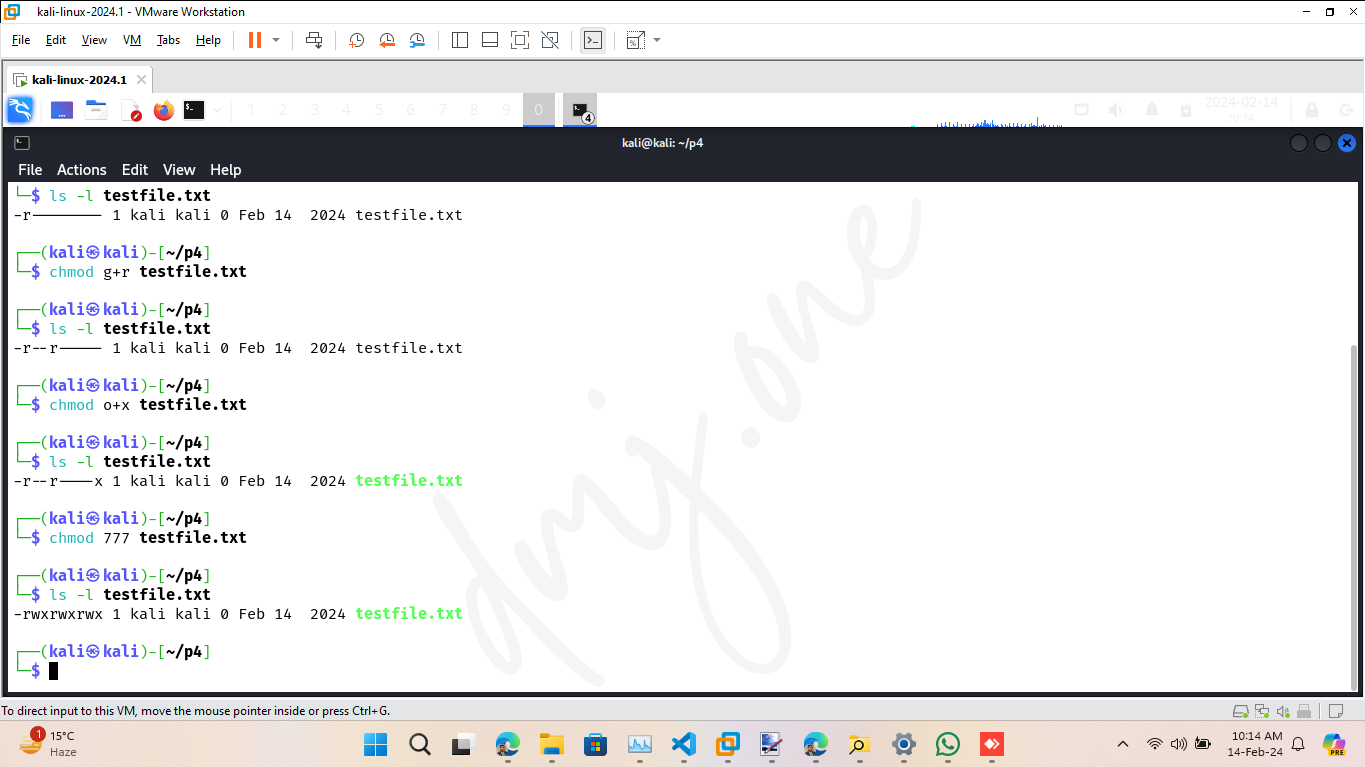Select the kali-linux-2024.1 VM tab
Viewport: 1365px width, 767px height.
point(79,80)
